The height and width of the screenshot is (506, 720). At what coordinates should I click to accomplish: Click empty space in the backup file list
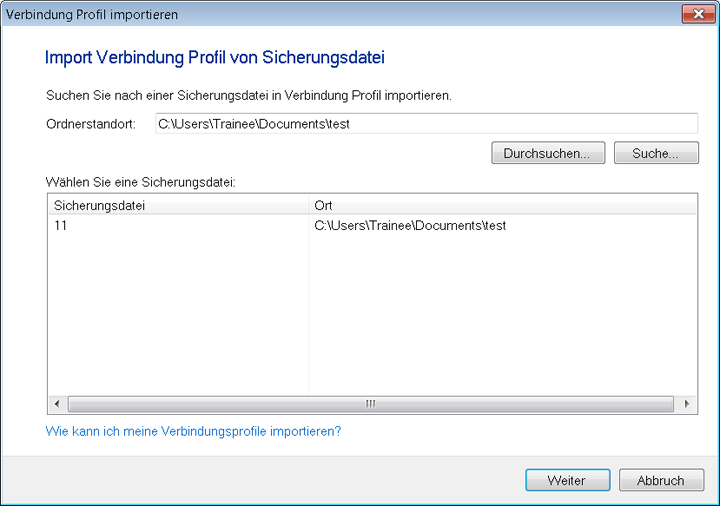click(x=400, y=320)
